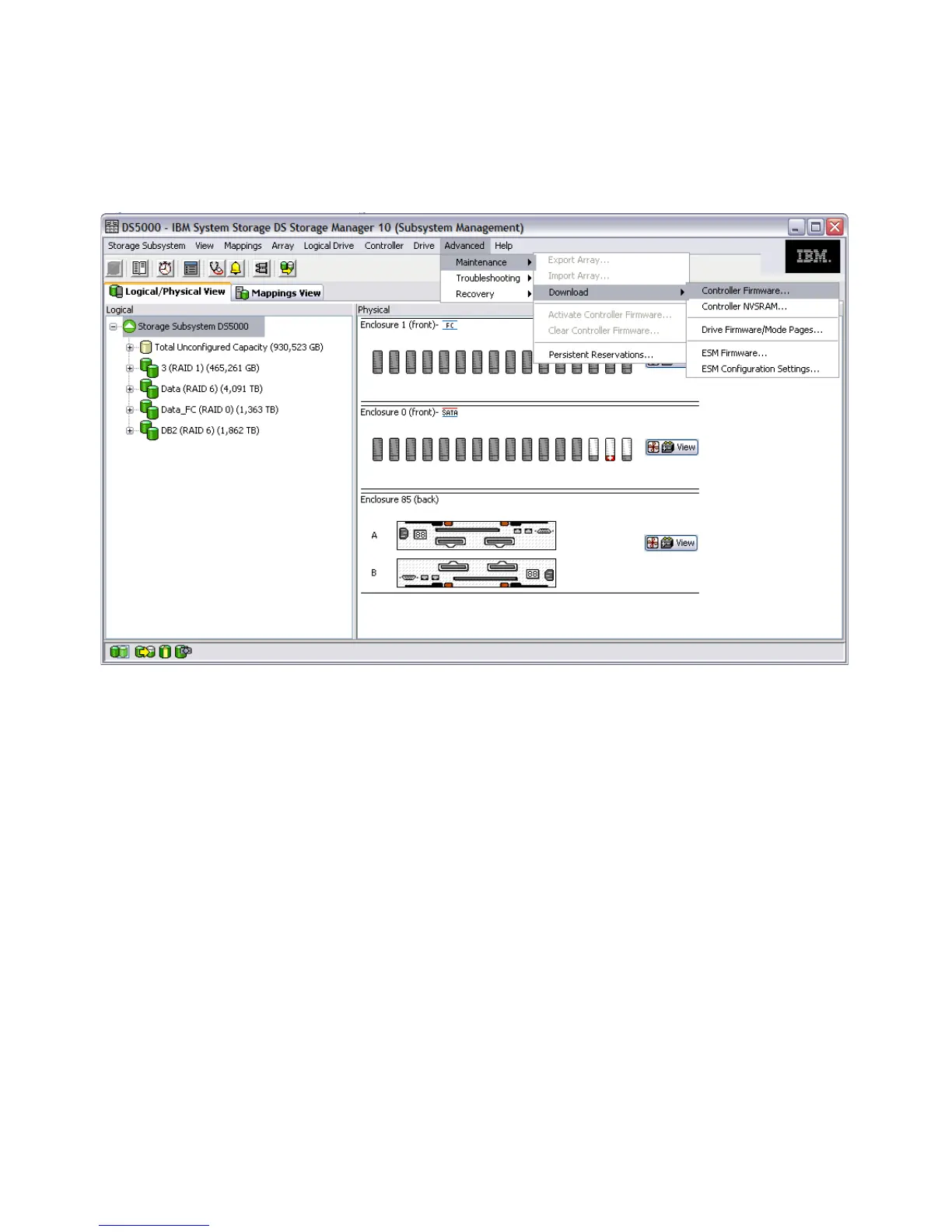Expand the Data (RAID 6) array node
The width and height of the screenshot is (952, 1232).
[x=130, y=389]
